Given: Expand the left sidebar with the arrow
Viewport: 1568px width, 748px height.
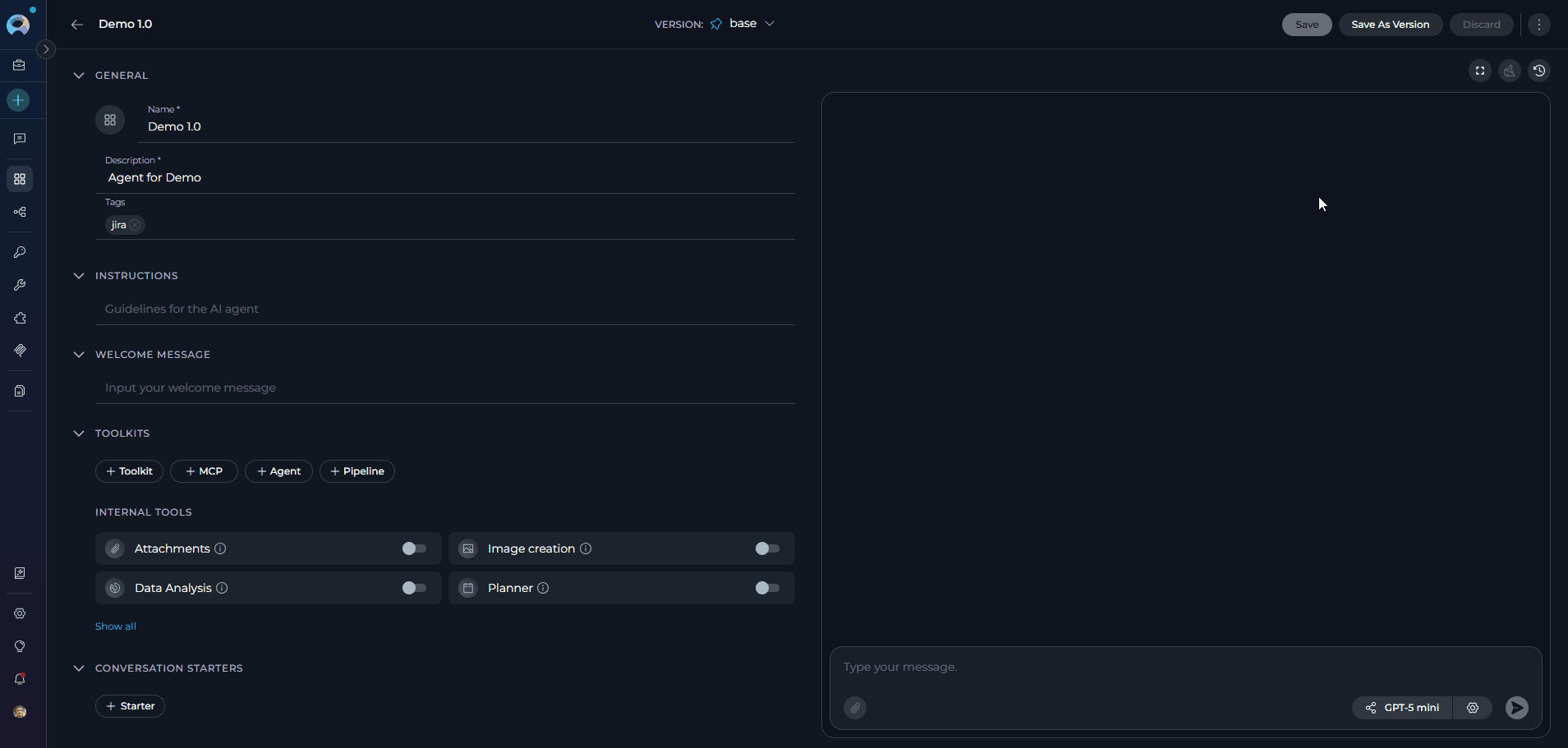Looking at the screenshot, I should [x=46, y=49].
